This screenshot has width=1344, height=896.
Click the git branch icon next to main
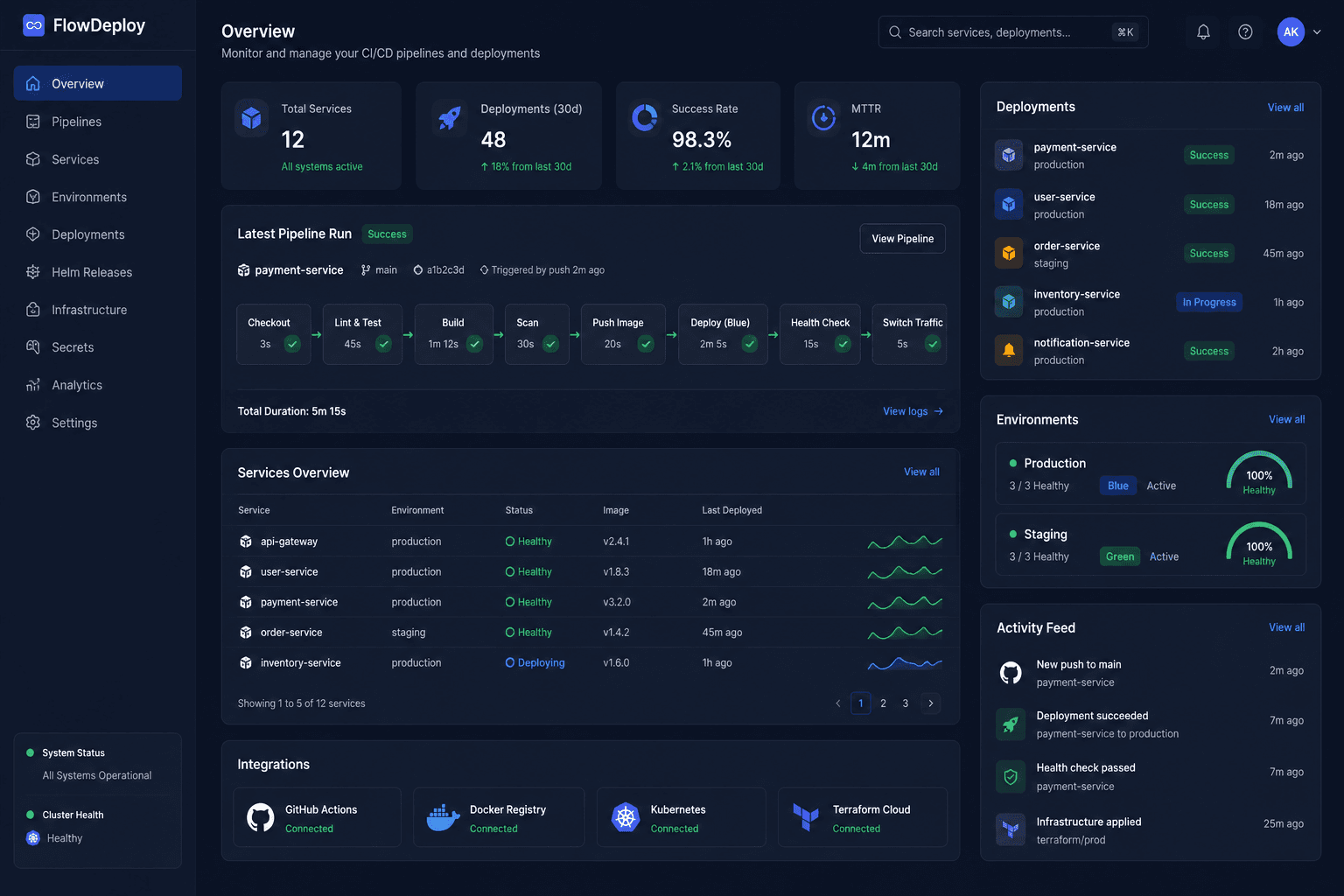tap(366, 270)
